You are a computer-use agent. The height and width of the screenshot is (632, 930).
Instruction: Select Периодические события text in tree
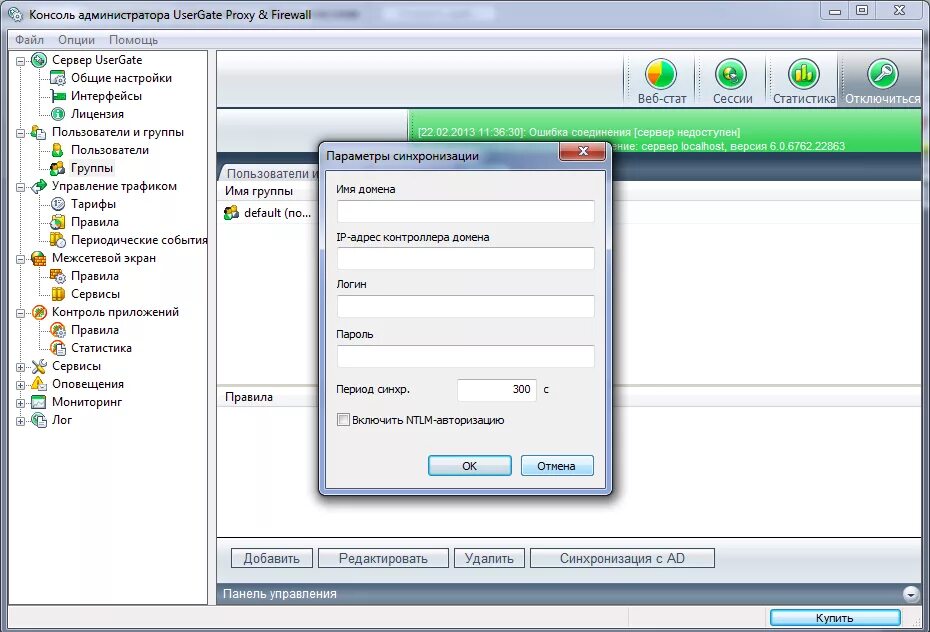(139, 240)
